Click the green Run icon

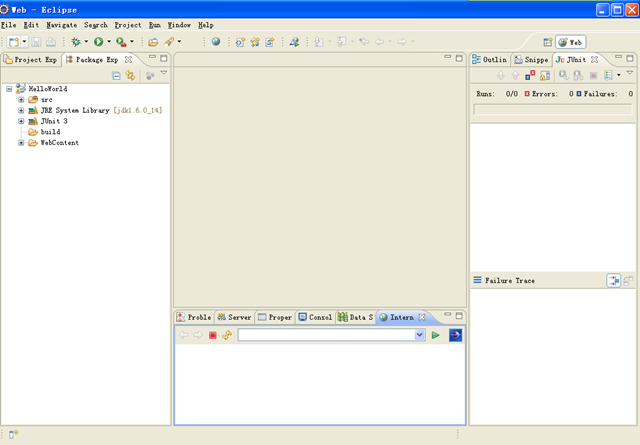point(98,42)
